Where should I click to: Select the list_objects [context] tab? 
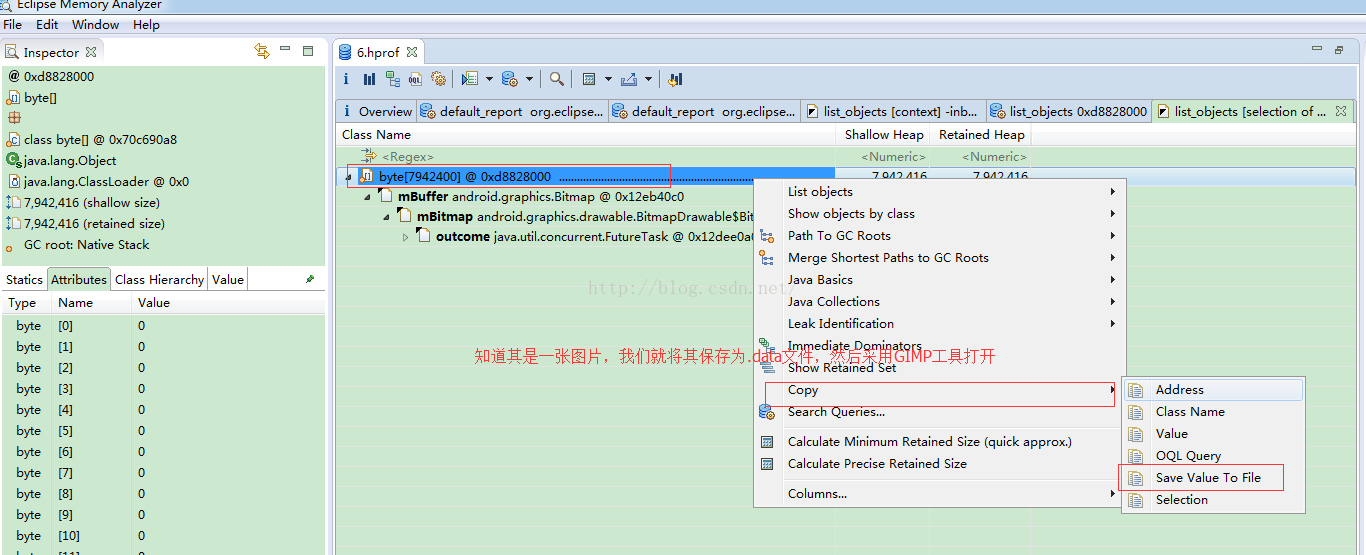pos(894,111)
